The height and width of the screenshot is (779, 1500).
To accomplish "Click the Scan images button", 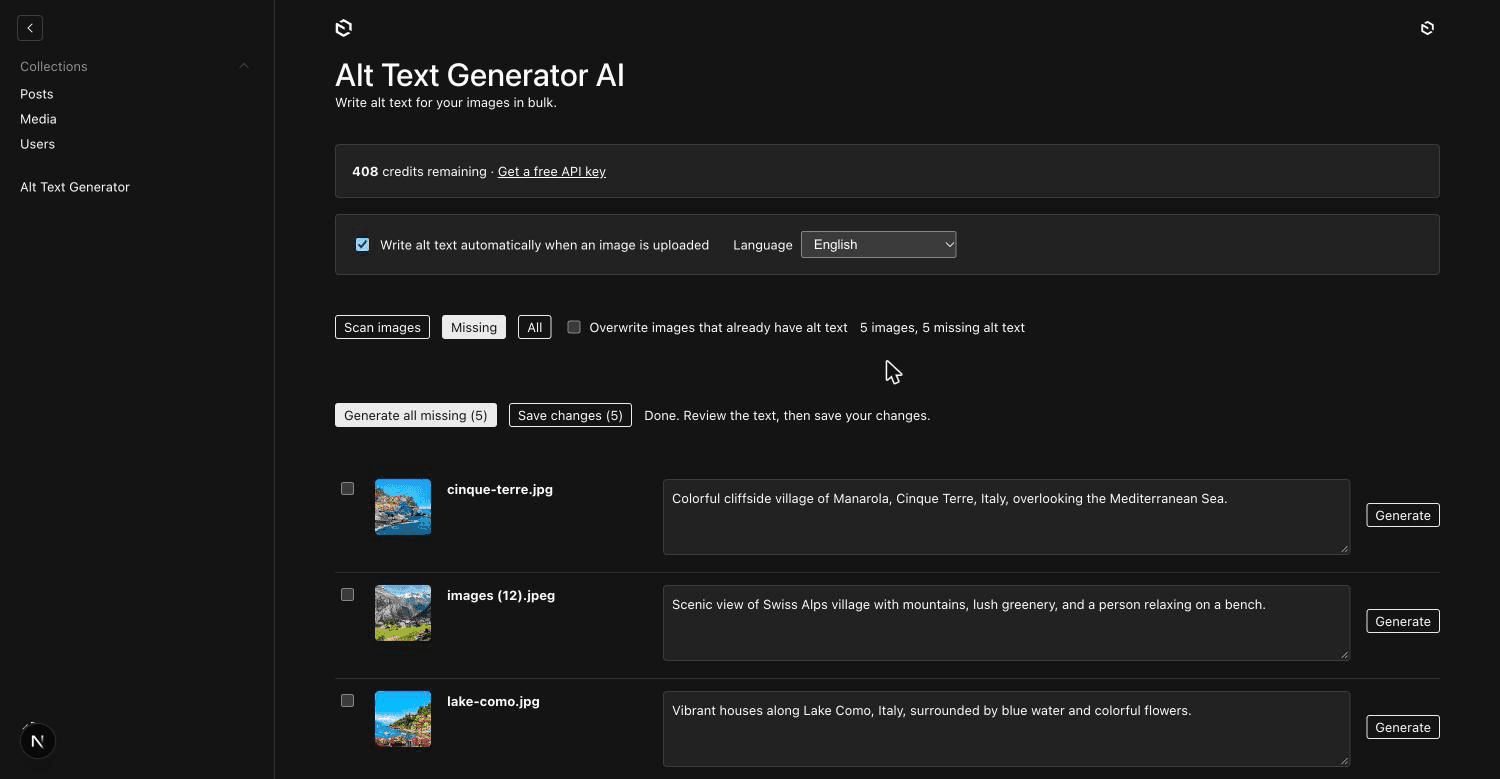I will 382,327.
